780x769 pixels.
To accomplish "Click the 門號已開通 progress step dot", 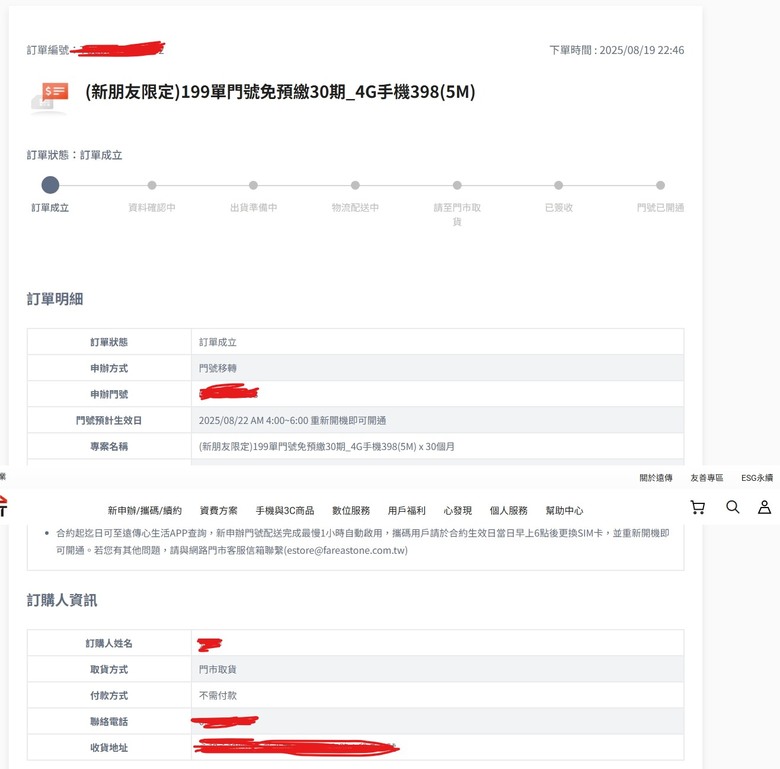I will point(661,185).
